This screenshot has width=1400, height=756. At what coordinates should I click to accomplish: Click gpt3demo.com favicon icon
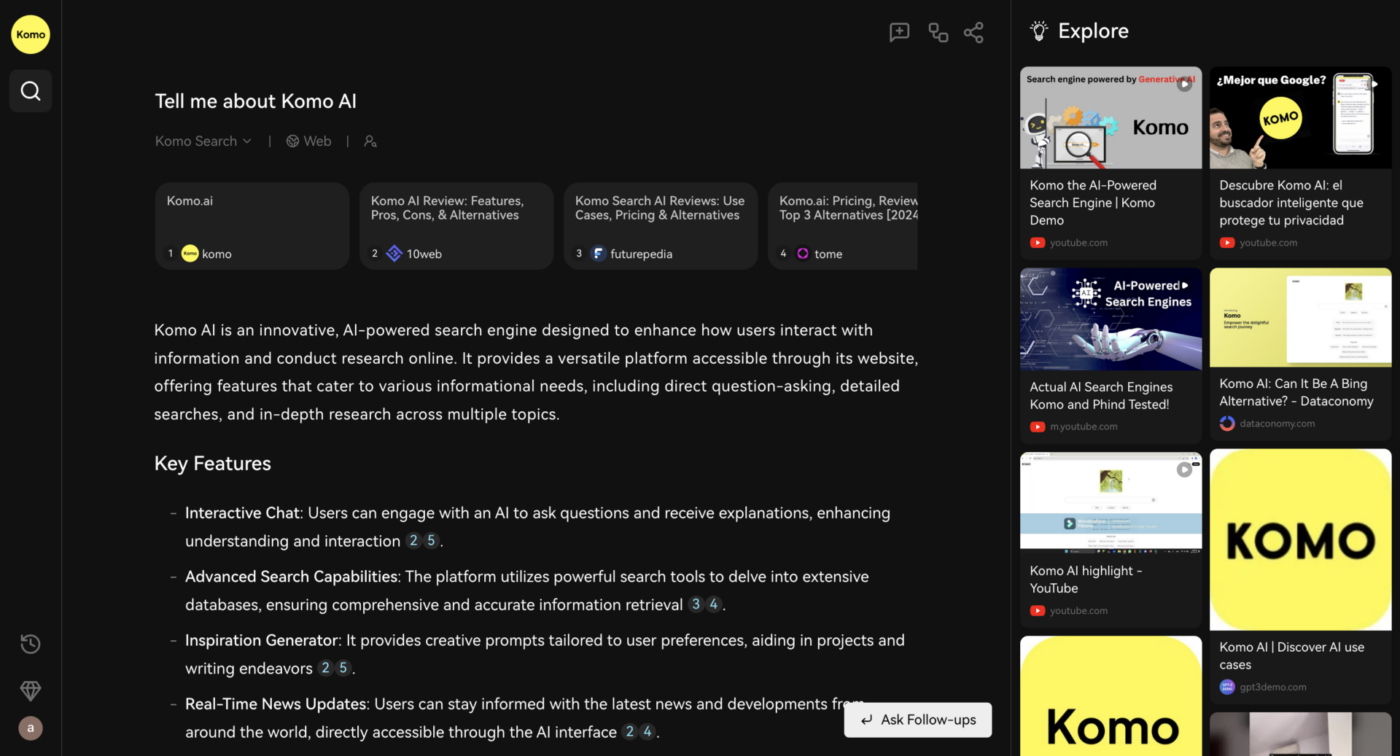1227,687
